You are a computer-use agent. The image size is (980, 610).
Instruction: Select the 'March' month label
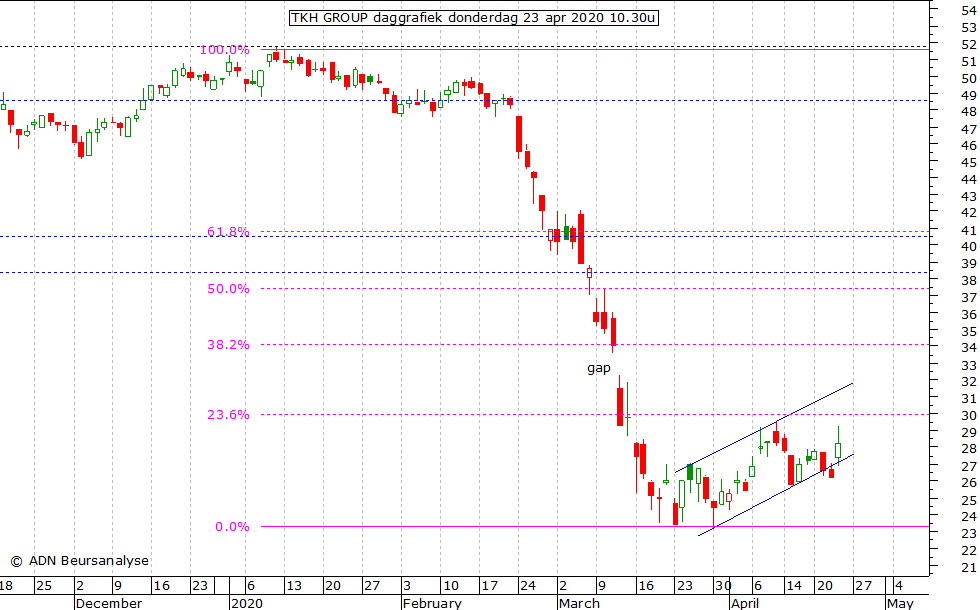click(579, 603)
